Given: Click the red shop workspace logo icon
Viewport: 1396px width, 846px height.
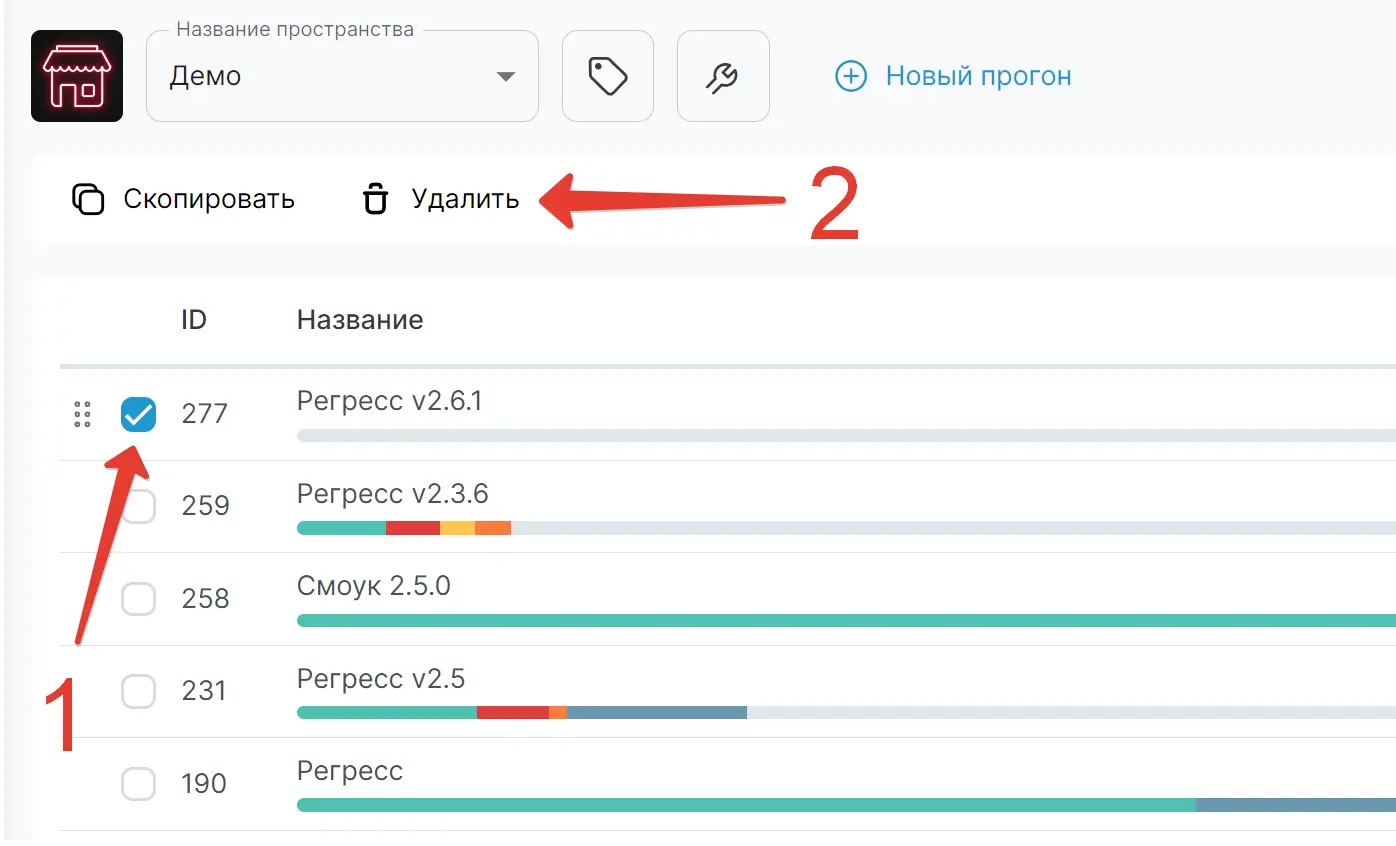Looking at the screenshot, I should click(76, 75).
